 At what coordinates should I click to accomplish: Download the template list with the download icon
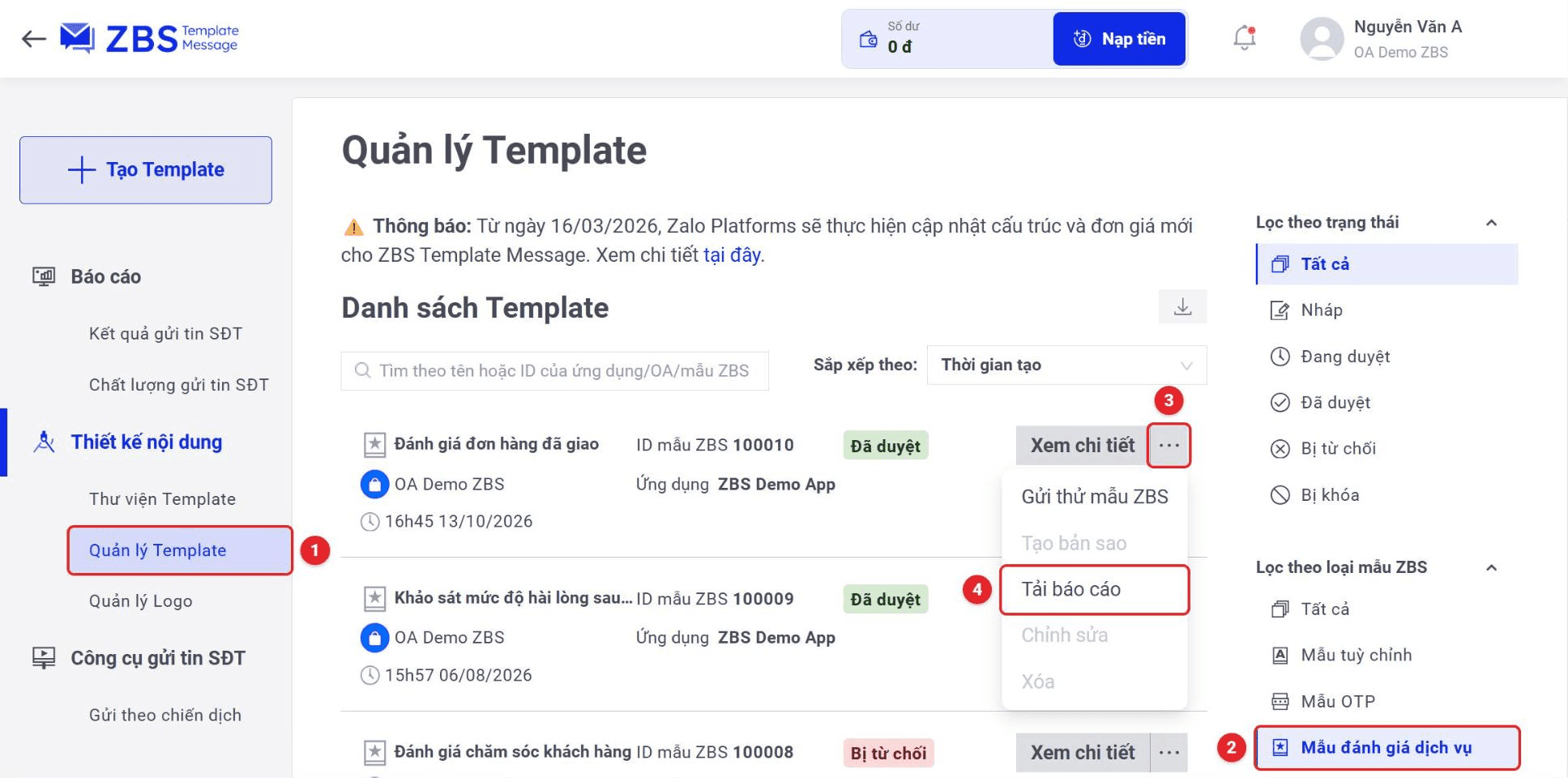tap(1182, 307)
